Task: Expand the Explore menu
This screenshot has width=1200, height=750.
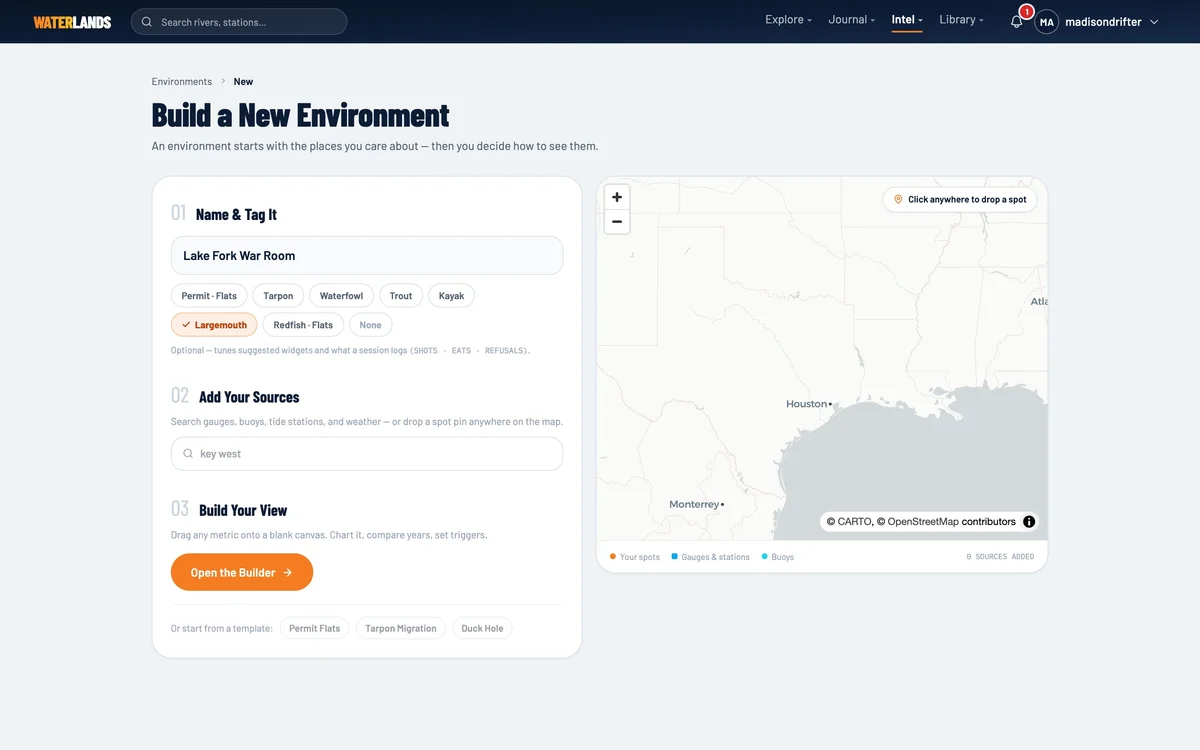Action: [788, 20]
